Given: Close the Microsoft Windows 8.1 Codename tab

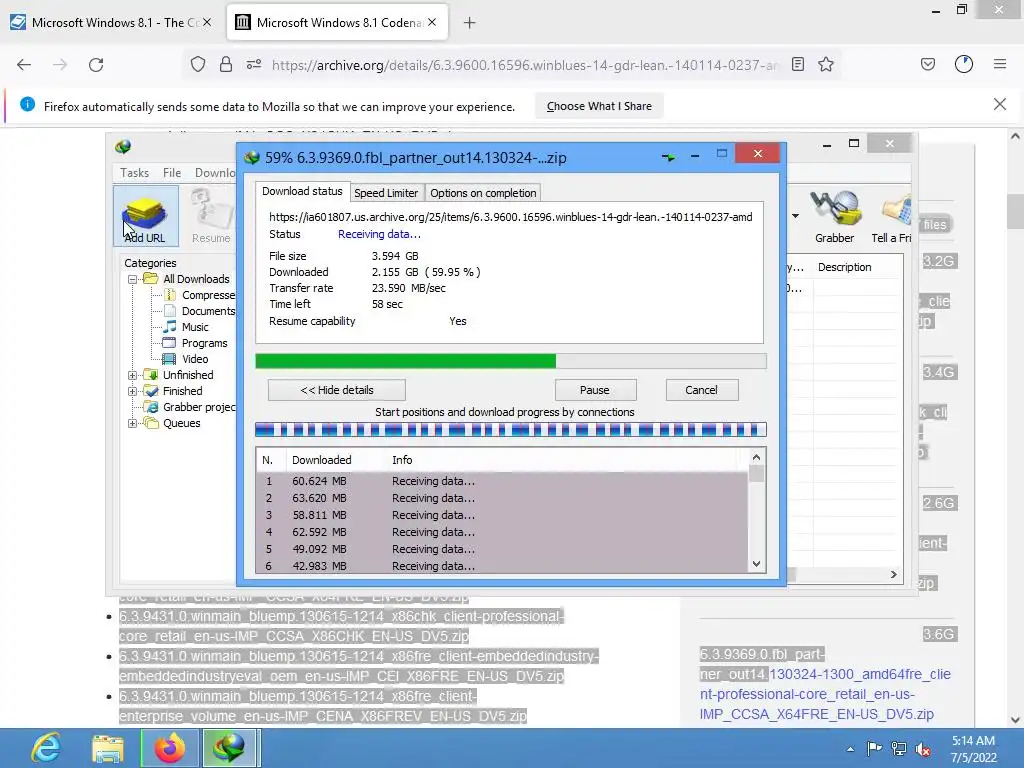Looking at the screenshot, I should pyautogui.click(x=432, y=22).
